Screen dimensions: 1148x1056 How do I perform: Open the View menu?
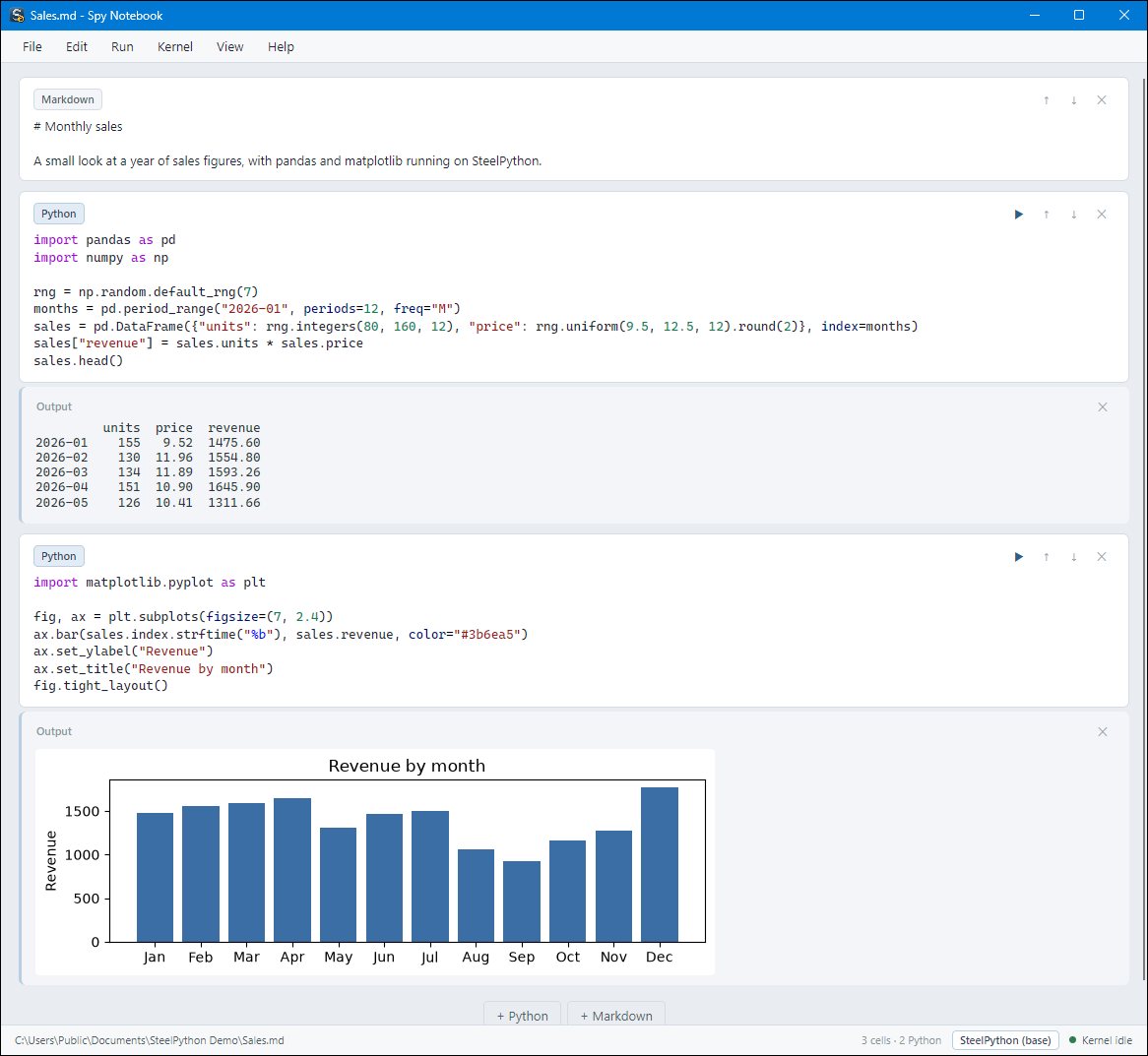click(229, 47)
